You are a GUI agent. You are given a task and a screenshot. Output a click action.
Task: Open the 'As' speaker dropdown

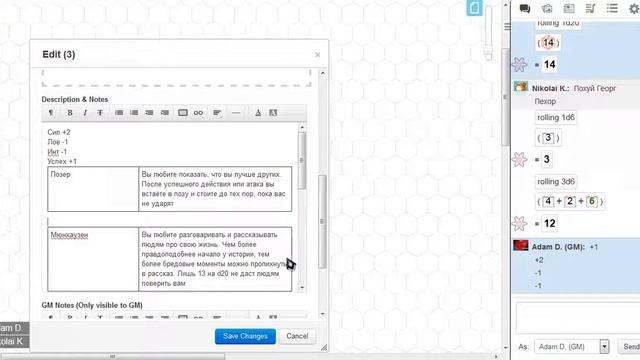tap(571, 347)
